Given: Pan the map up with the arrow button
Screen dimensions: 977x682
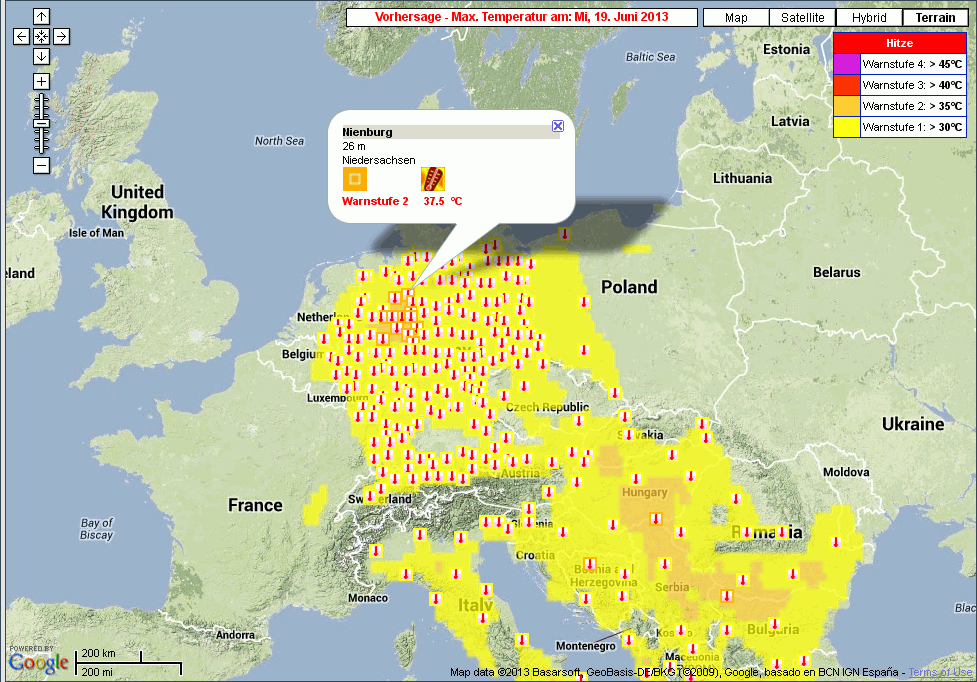Looking at the screenshot, I should [x=41, y=17].
